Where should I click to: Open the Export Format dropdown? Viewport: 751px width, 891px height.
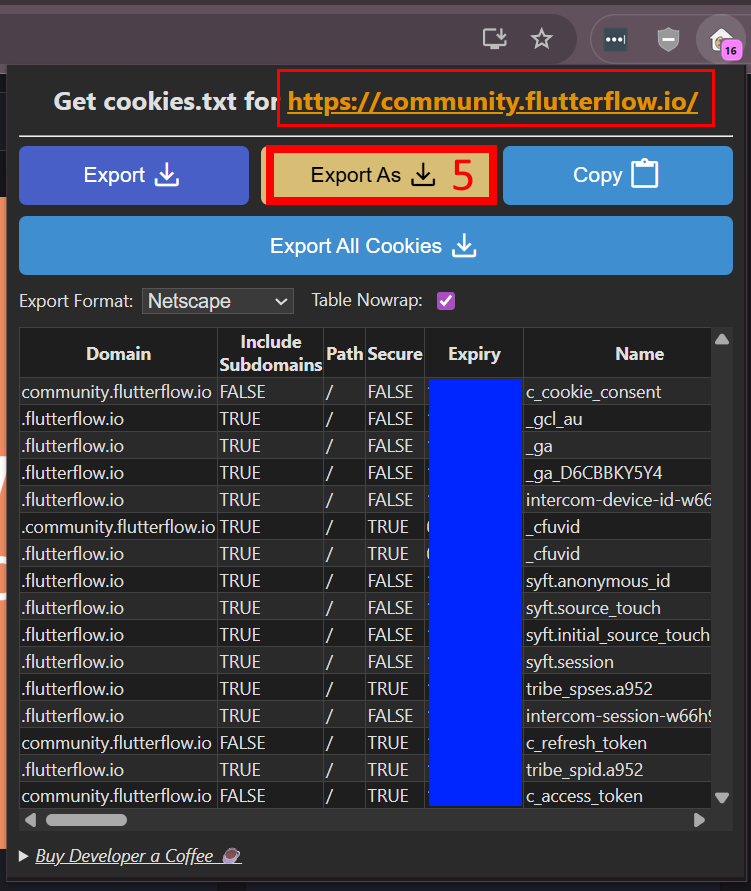click(x=218, y=301)
